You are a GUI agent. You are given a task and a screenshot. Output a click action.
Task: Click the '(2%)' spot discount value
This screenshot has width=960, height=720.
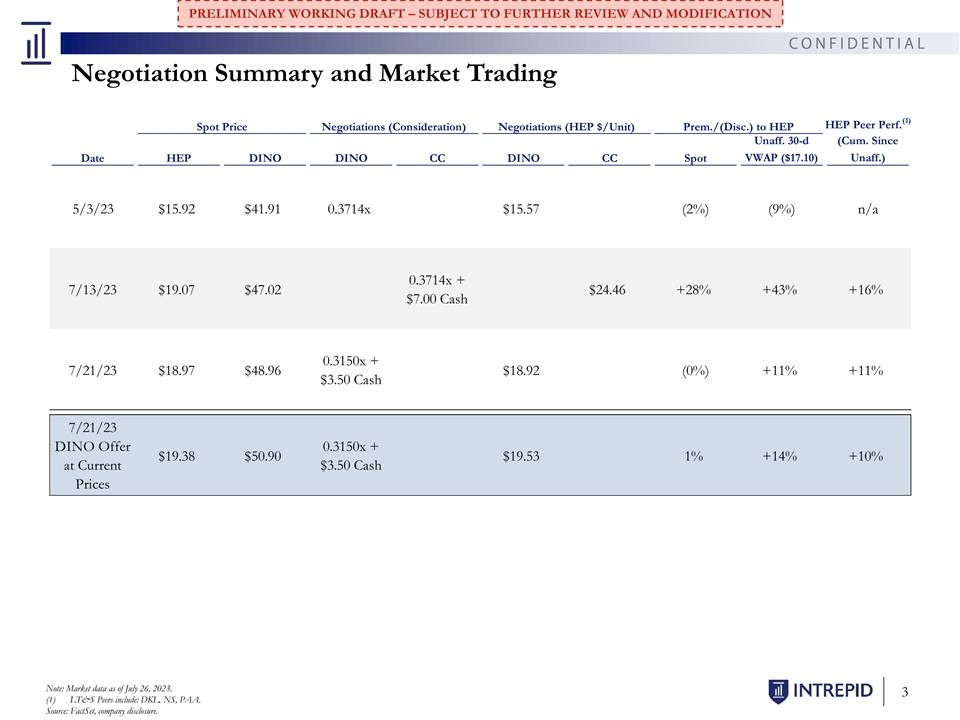pyautogui.click(x=695, y=209)
